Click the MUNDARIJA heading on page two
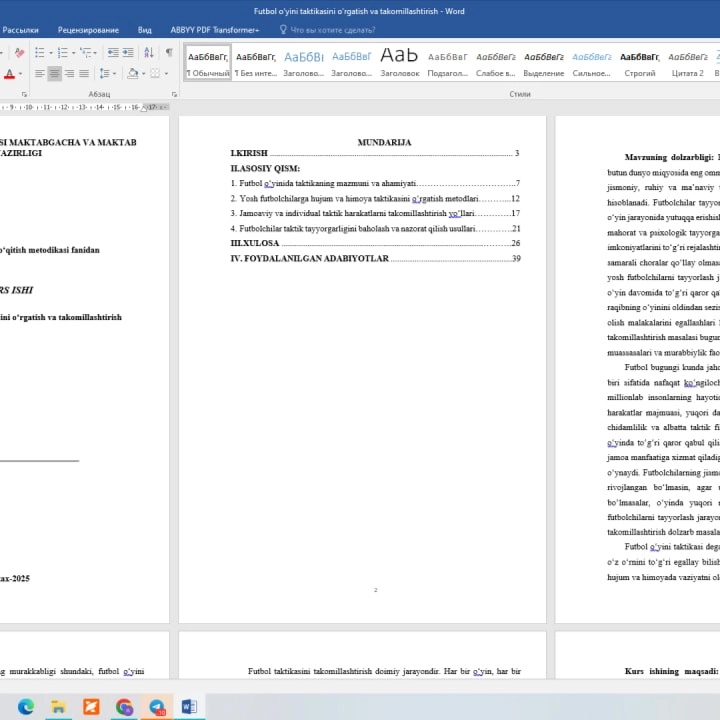Viewport: 720px width, 720px height. pos(384,142)
